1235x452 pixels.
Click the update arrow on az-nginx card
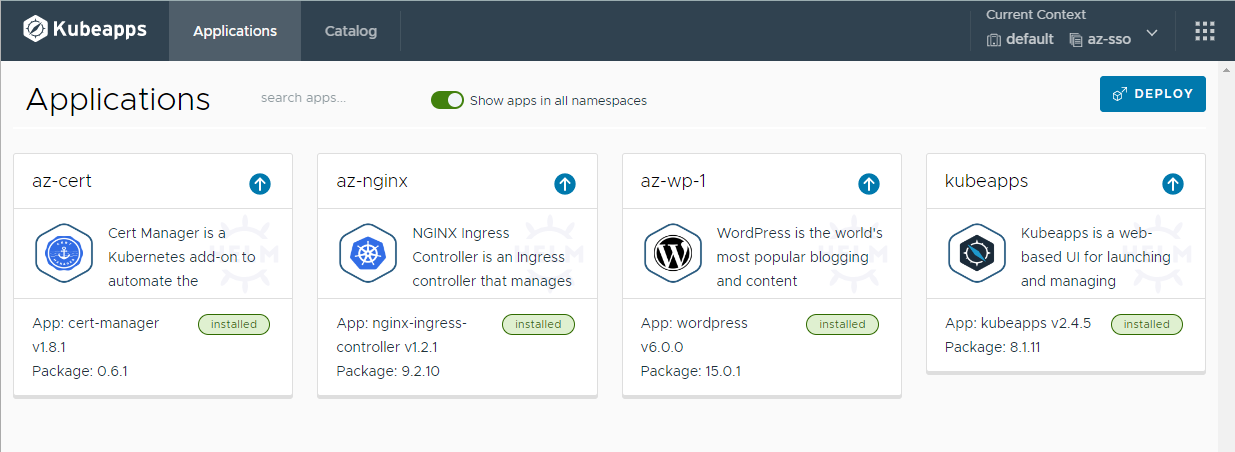(564, 184)
